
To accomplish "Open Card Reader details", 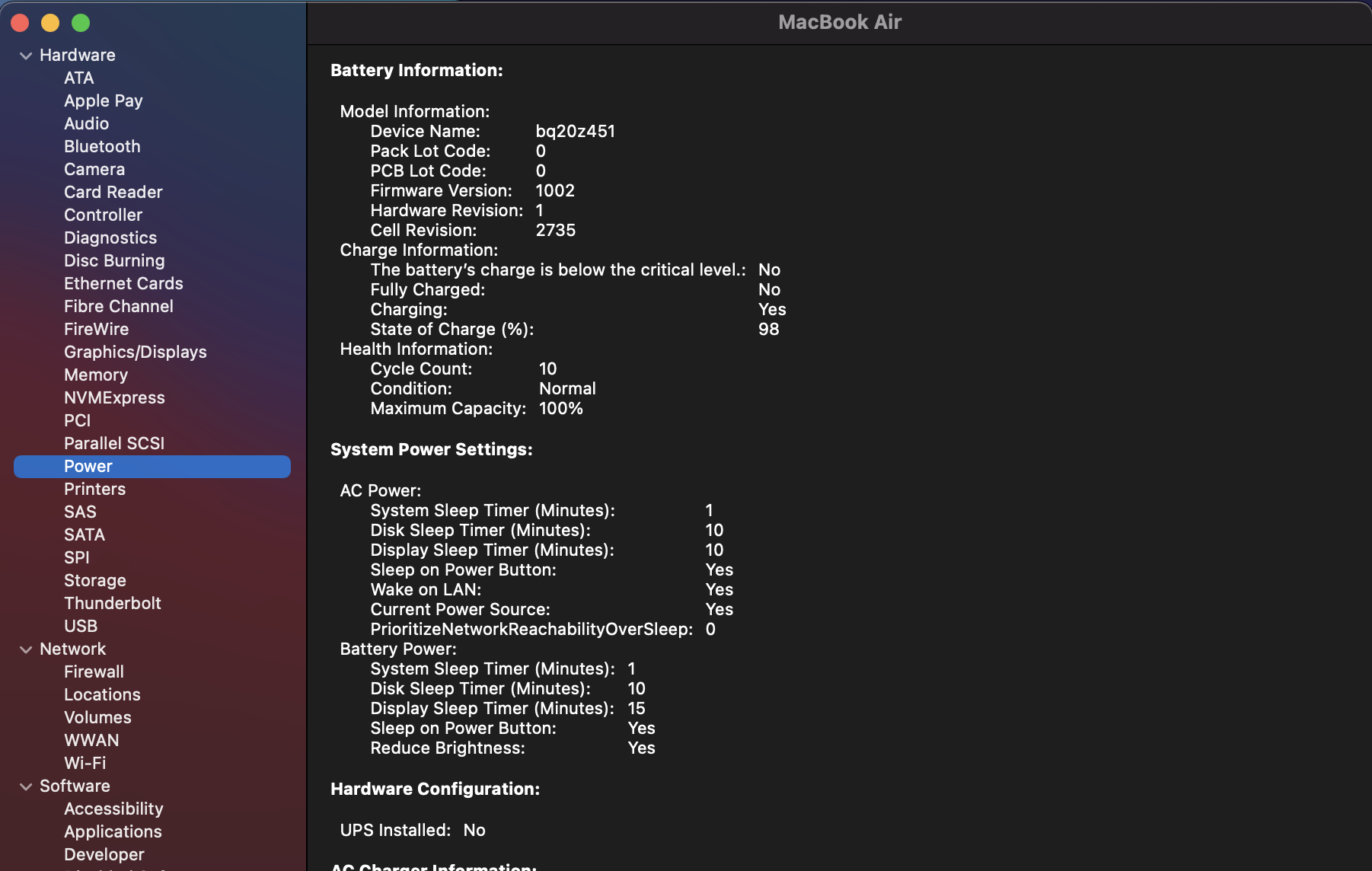I will [113, 193].
